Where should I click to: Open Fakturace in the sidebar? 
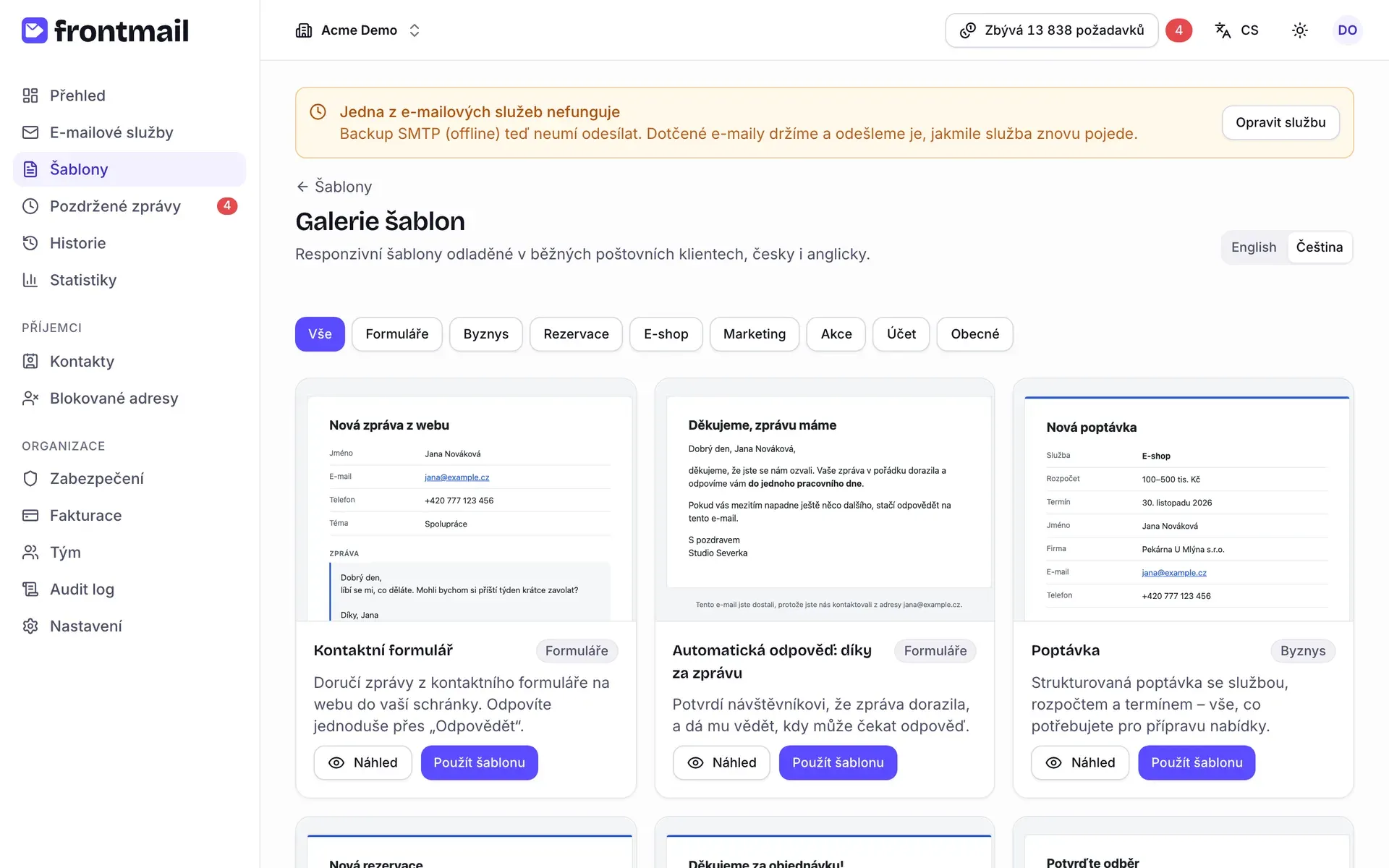pyautogui.click(x=129, y=515)
